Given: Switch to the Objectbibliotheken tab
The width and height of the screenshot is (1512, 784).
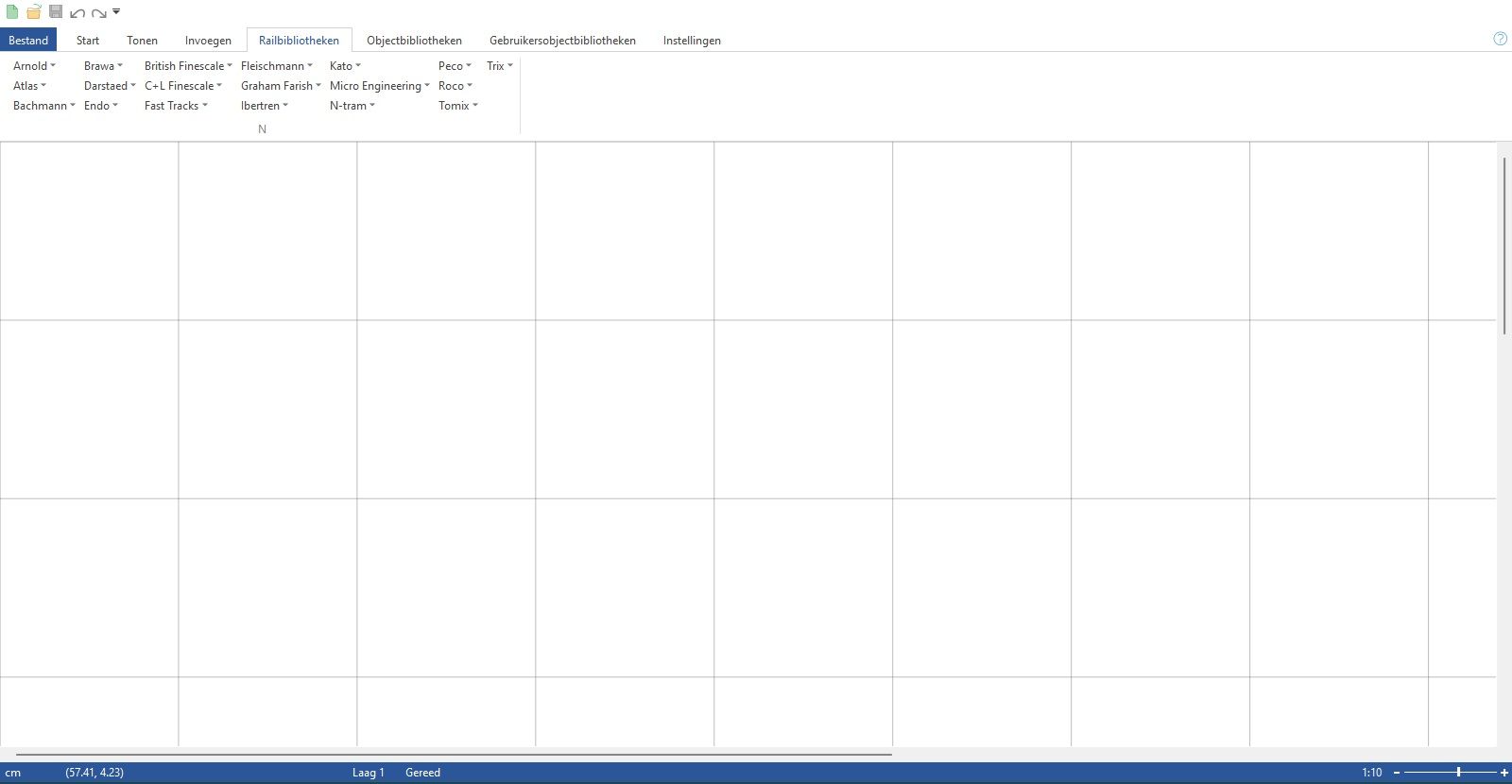Looking at the screenshot, I should pos(414,41).
